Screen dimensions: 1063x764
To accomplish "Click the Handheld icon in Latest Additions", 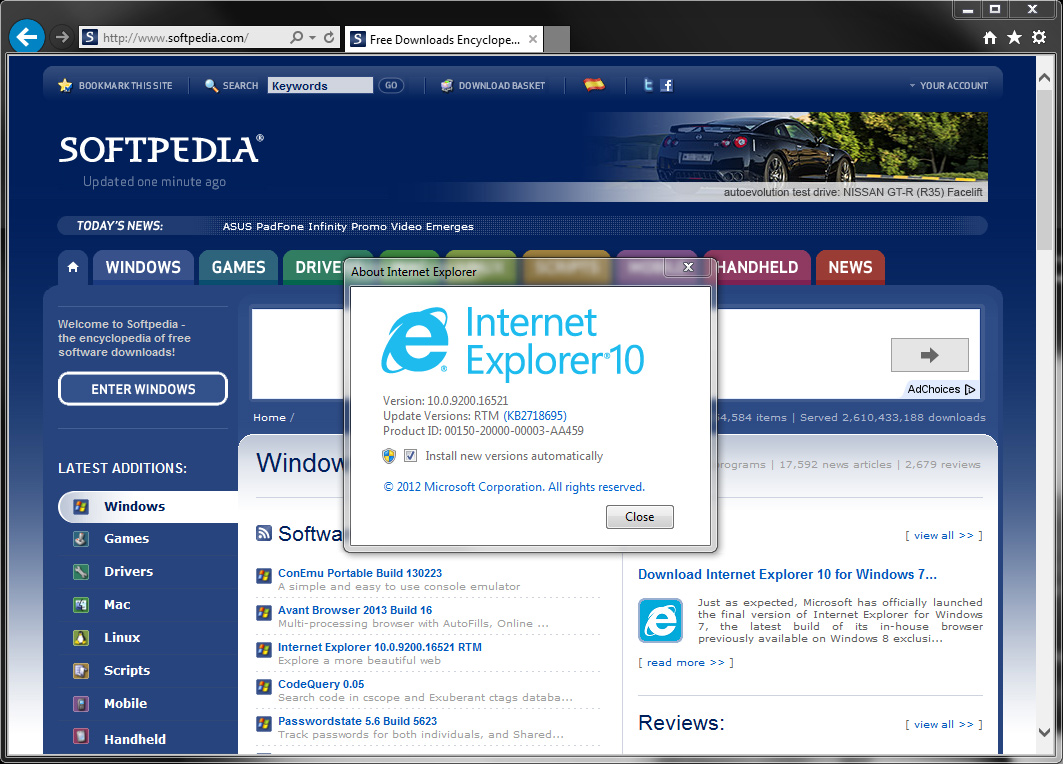I will point(81,736).
